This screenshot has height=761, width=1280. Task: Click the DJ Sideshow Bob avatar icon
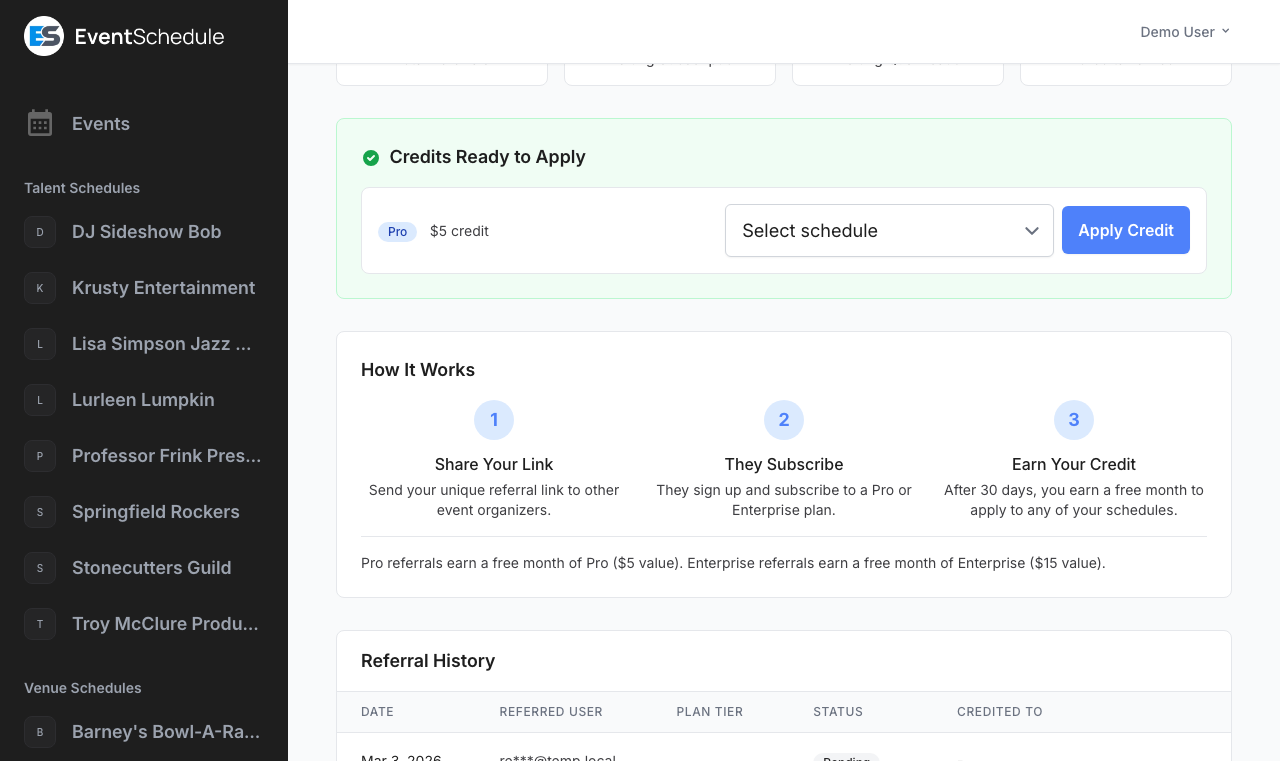point(40,232)
